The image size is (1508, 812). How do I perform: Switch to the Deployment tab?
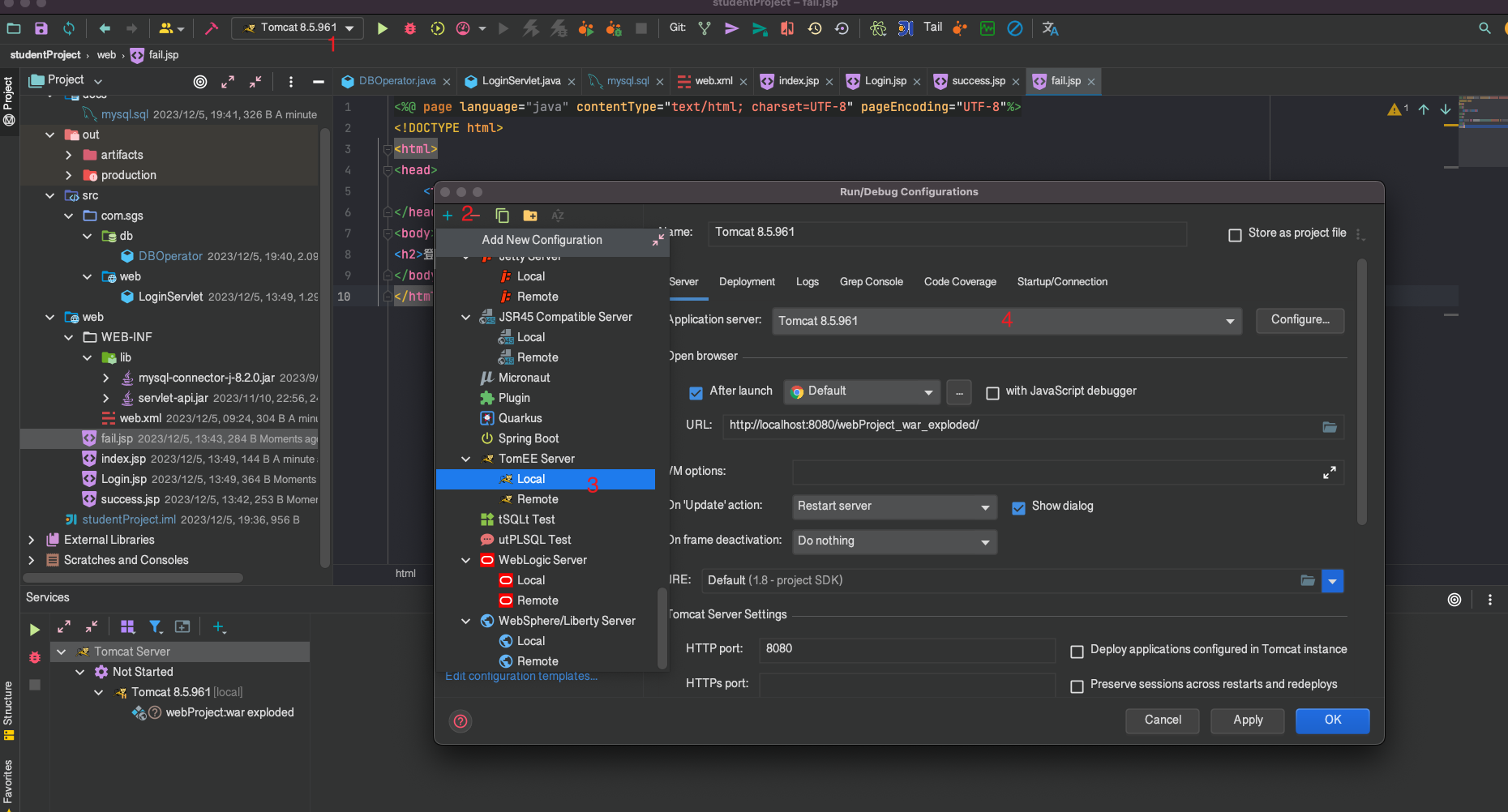tap(747, 282)
